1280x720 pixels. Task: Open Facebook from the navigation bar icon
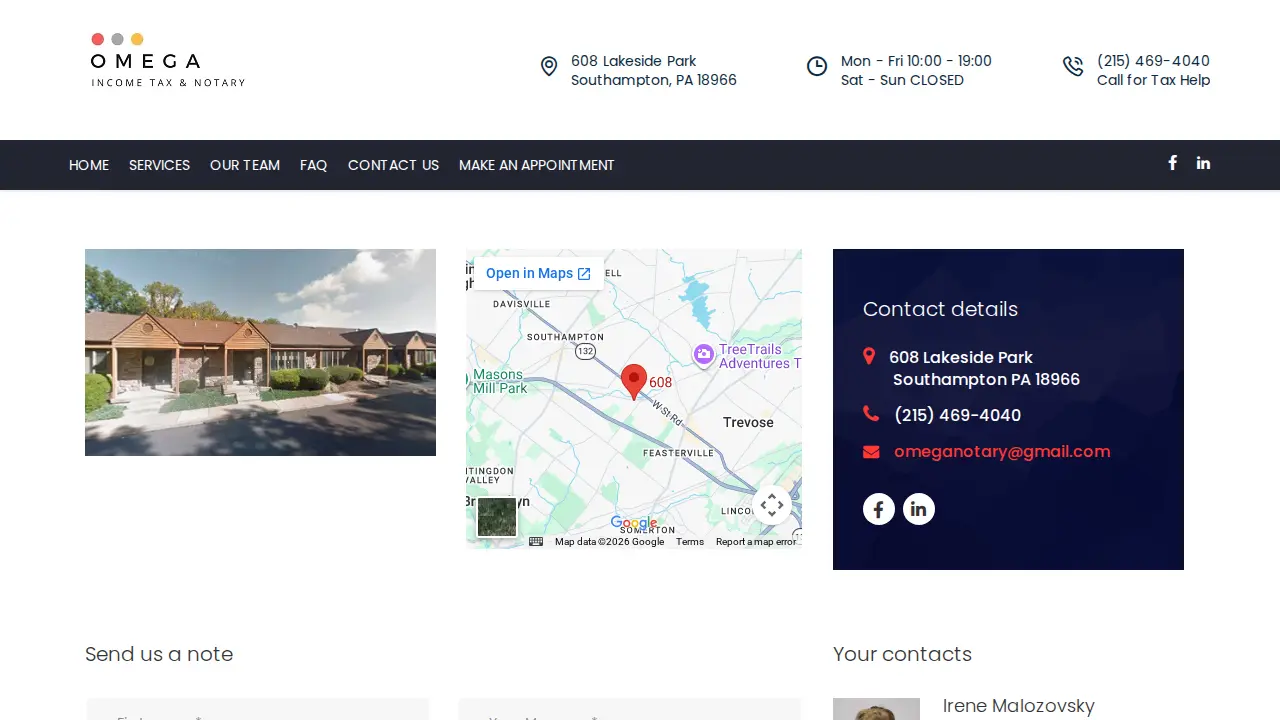pyautogui.click(x=1172, y=163)
